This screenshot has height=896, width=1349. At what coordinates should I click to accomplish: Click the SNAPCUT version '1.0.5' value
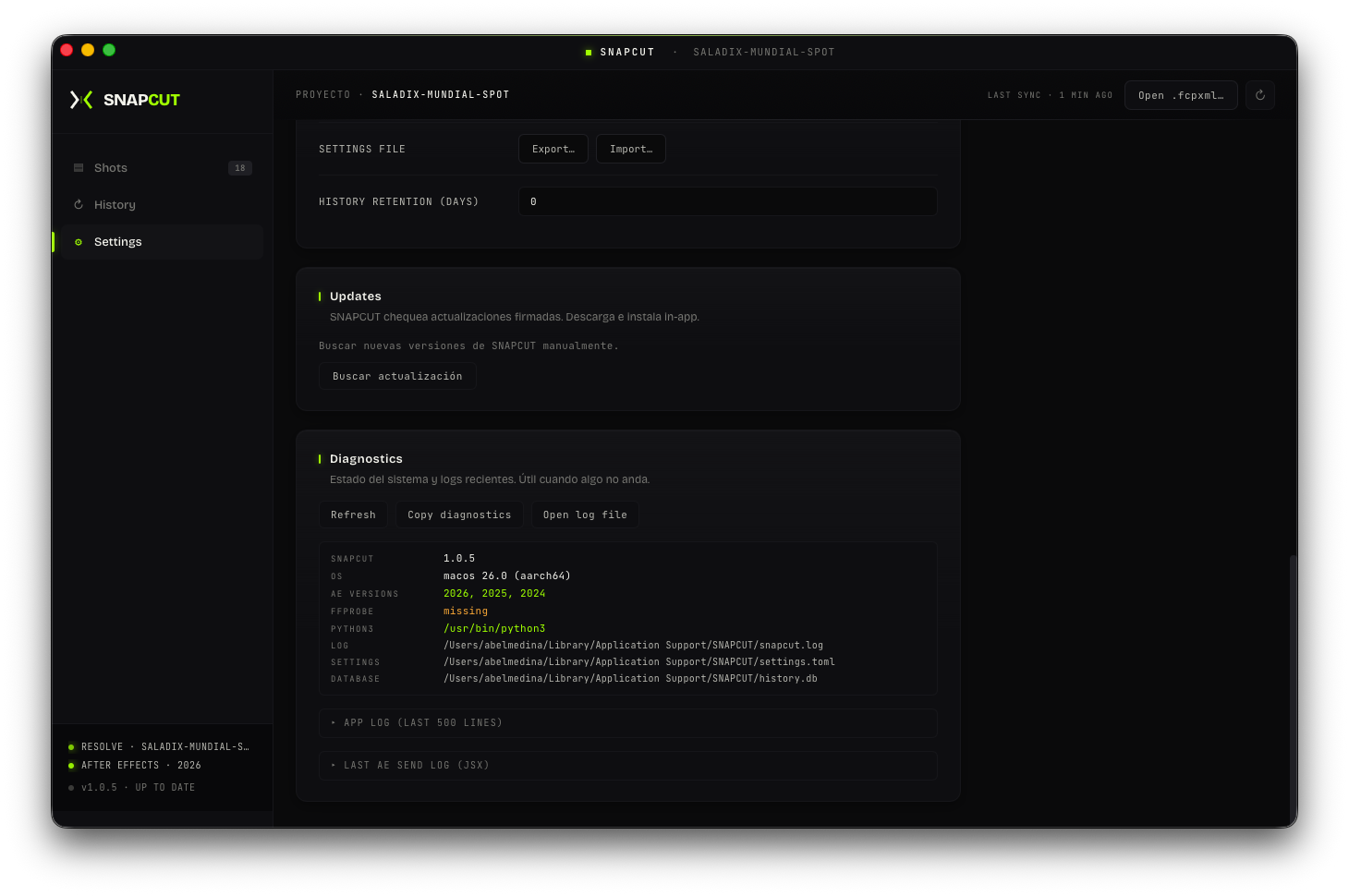tap(459, 559)
